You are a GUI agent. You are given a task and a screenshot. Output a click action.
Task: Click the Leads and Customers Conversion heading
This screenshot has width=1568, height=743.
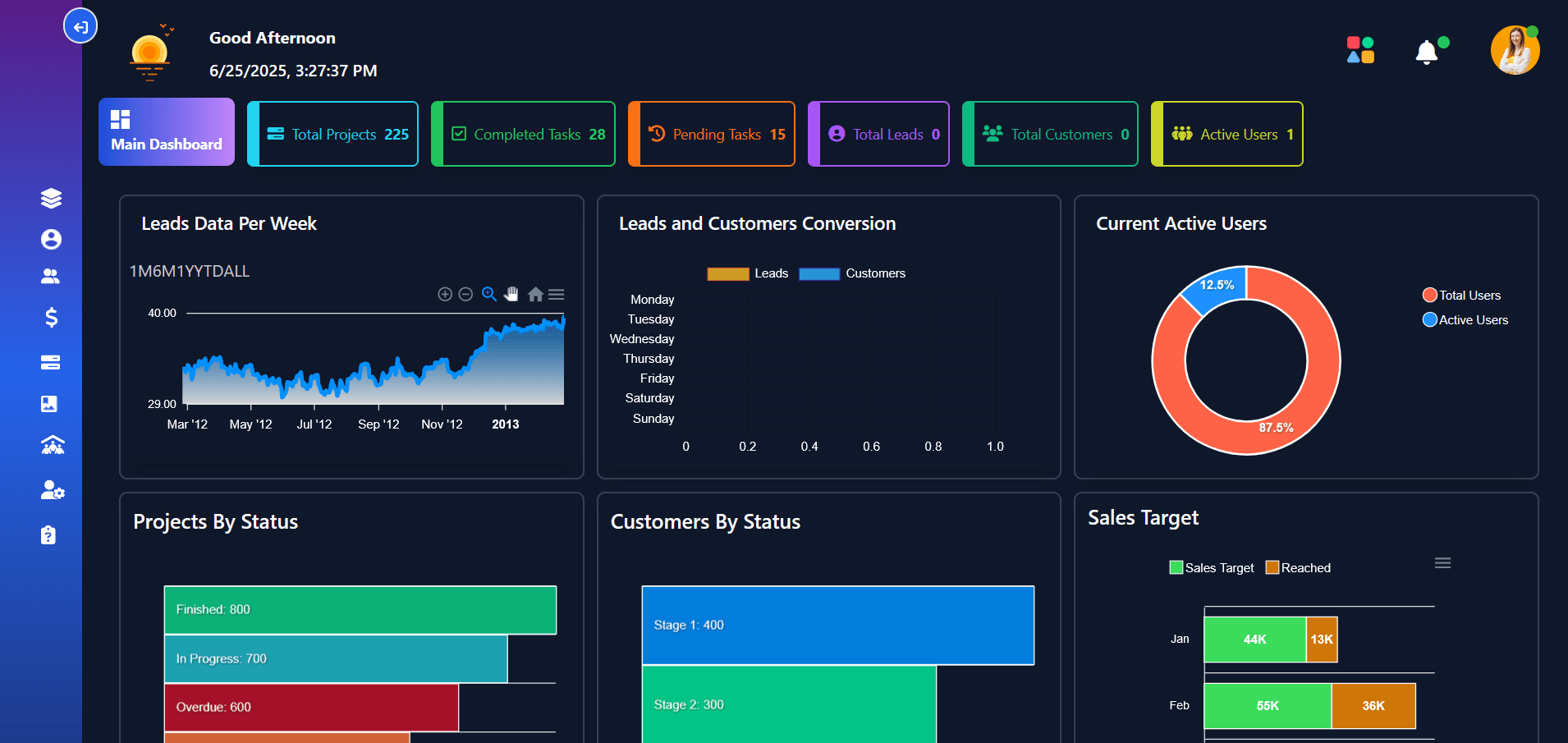[757, 223]
